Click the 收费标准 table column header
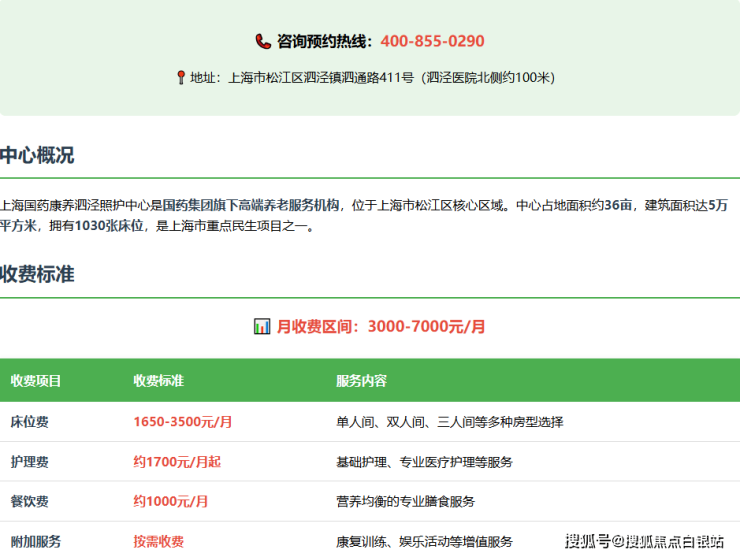This screenshot has width=740, height=557. coord(158,381)
